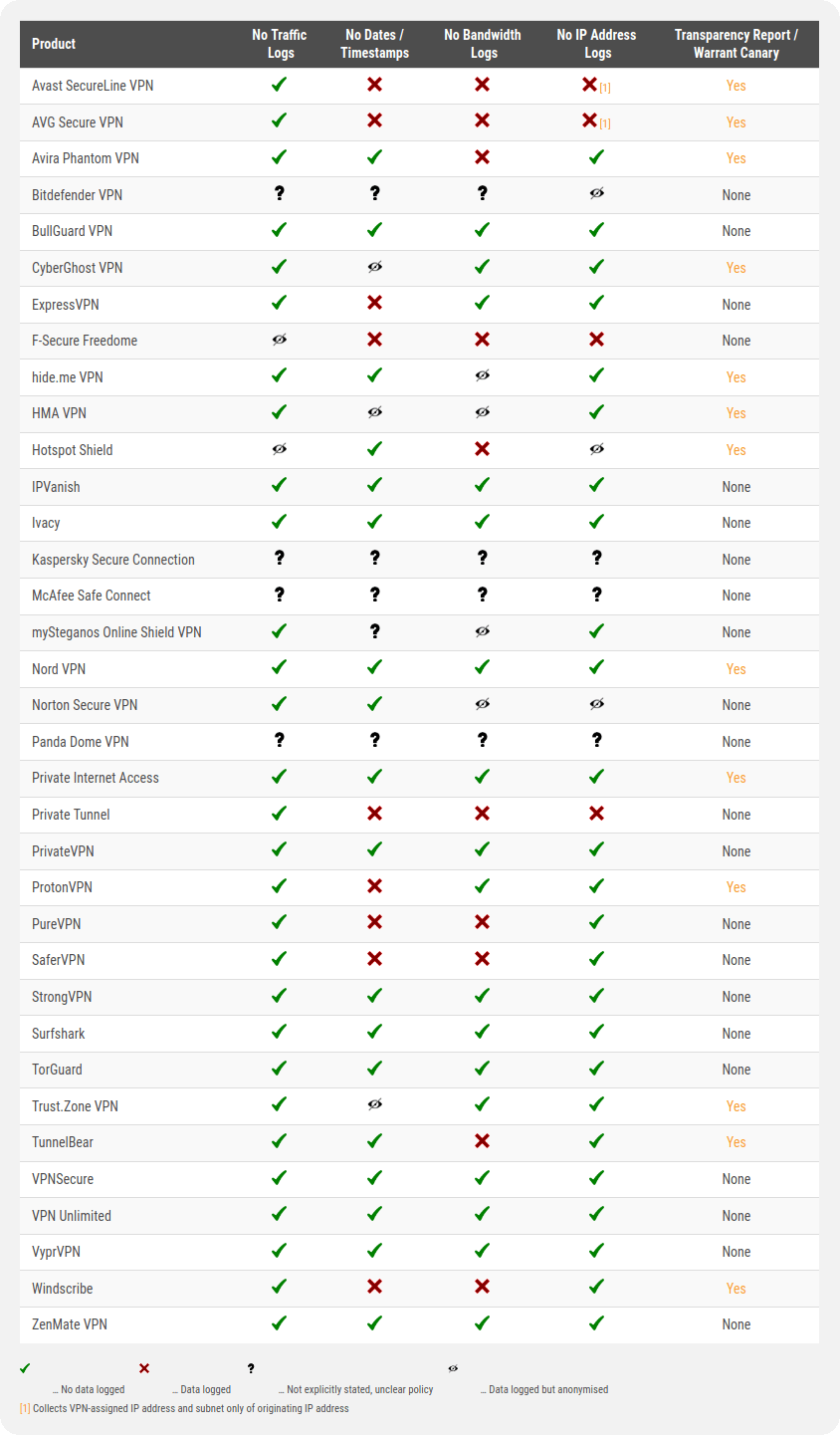This screenshot has width=840, height=1435.
Task: Click the "Yes" transparency link for ProtonVPN
Action: (x=735, y=887)
